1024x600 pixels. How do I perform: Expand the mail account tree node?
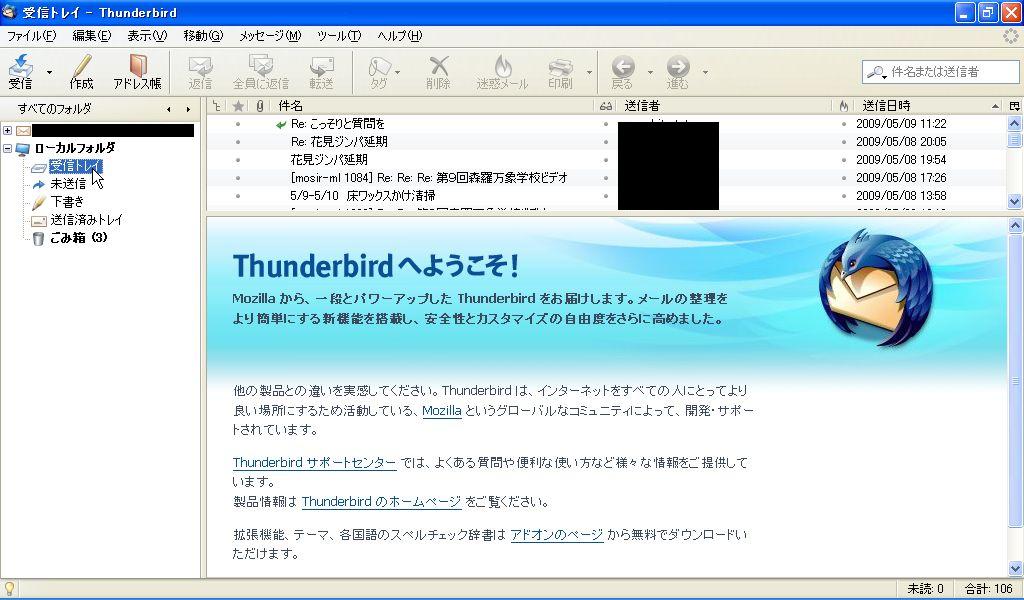click(8, 131)
